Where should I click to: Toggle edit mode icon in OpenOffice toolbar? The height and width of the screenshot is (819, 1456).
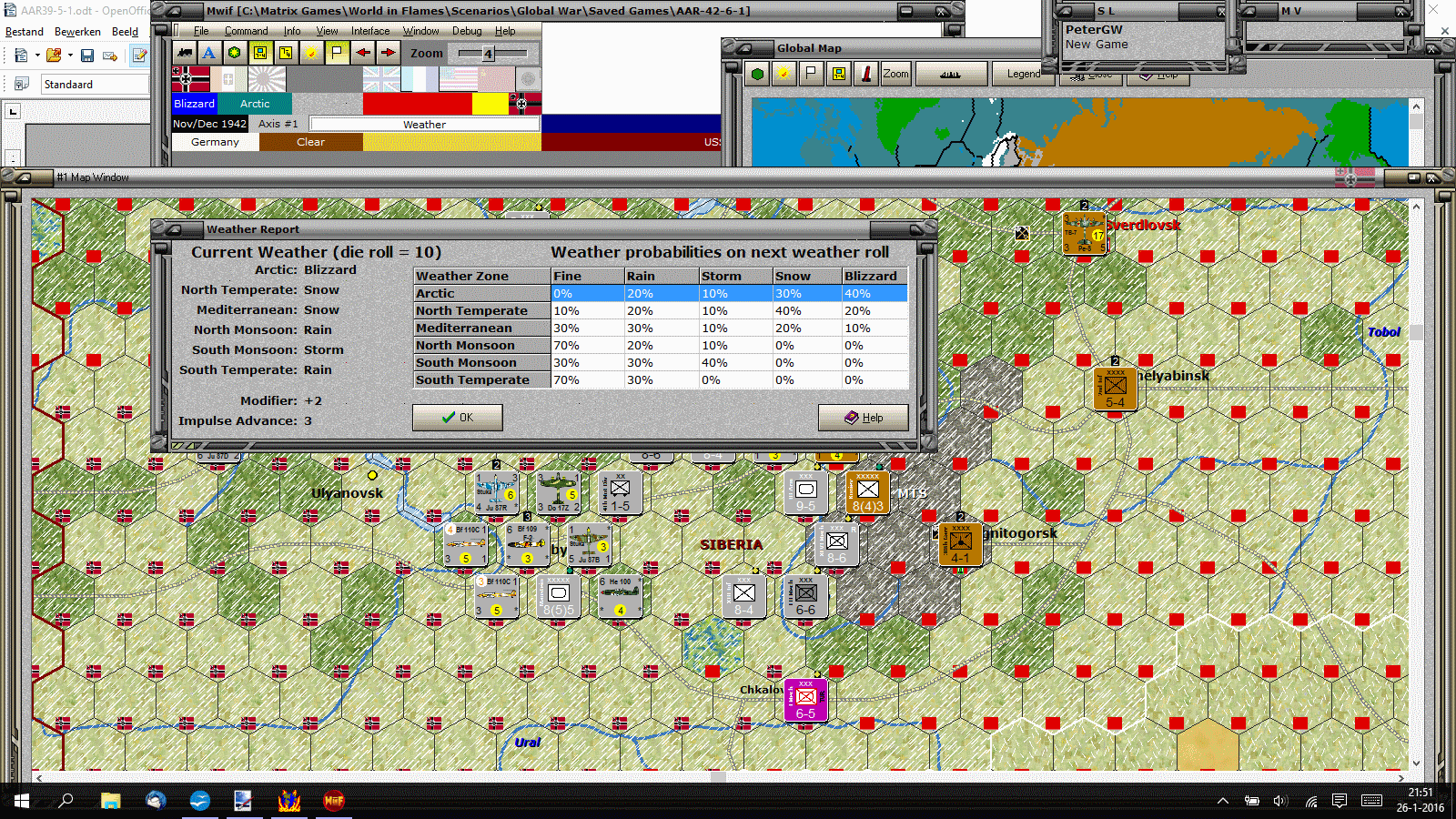tap(139, 56)
